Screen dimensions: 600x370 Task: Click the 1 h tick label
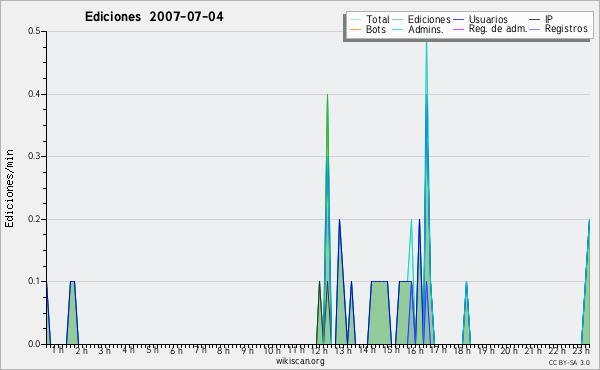coord(58,350)
